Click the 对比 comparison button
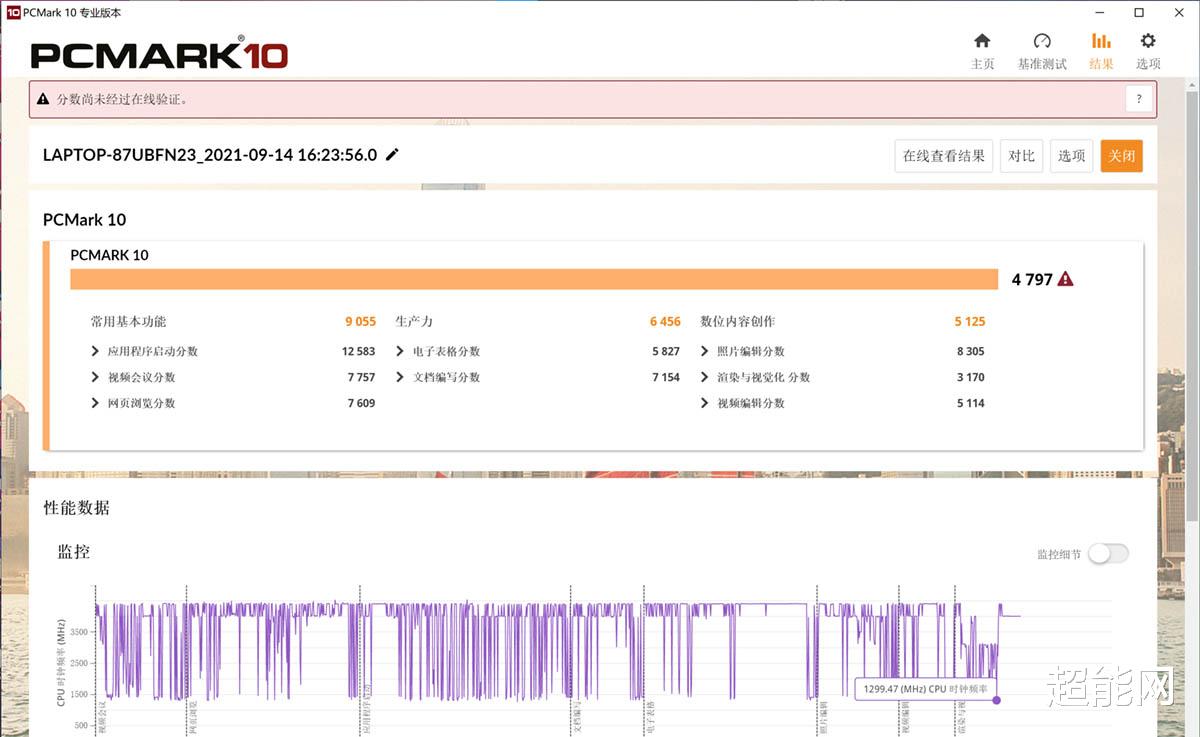1200x737 pixels. (1021, 155)
